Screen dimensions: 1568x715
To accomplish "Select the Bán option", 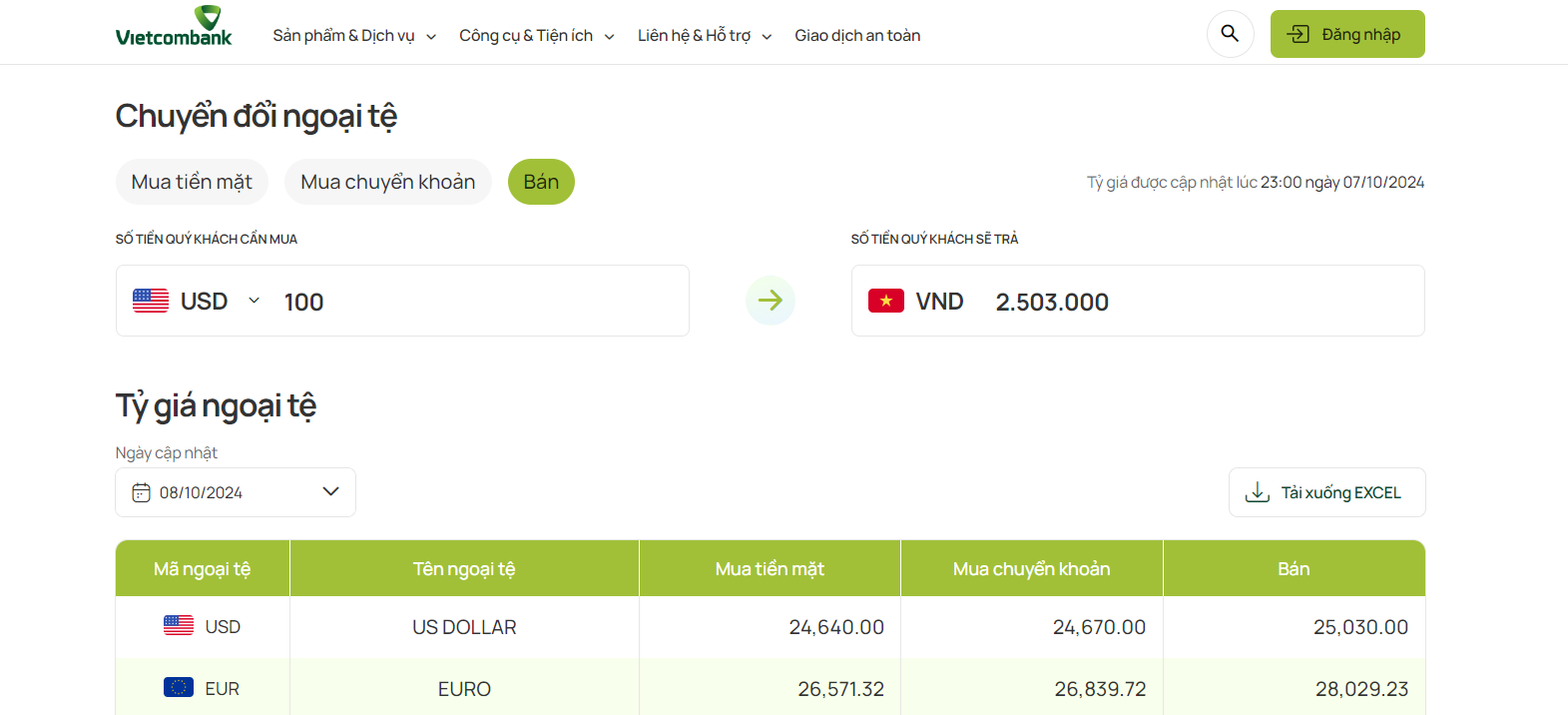I will point(541,182).
